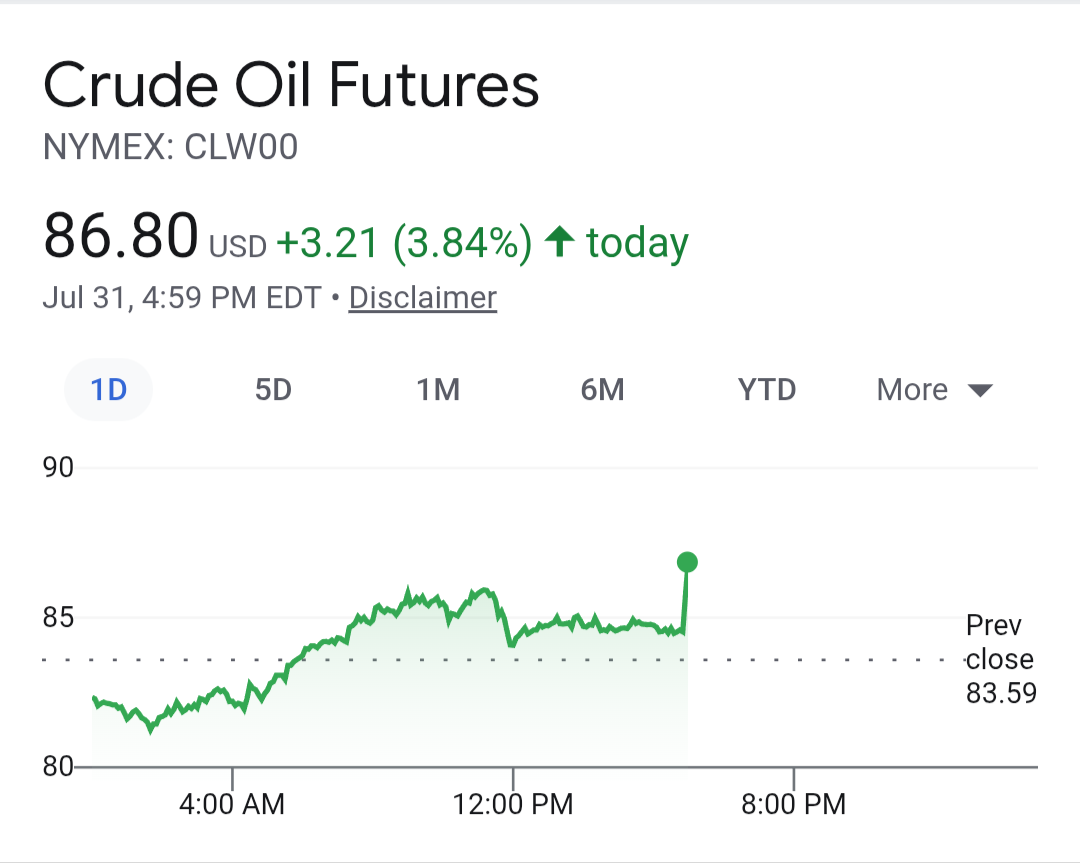Screen dimensions: 1080x863
Task: Click the +3.21 (3.84%) change text
Action: (404, 242)
